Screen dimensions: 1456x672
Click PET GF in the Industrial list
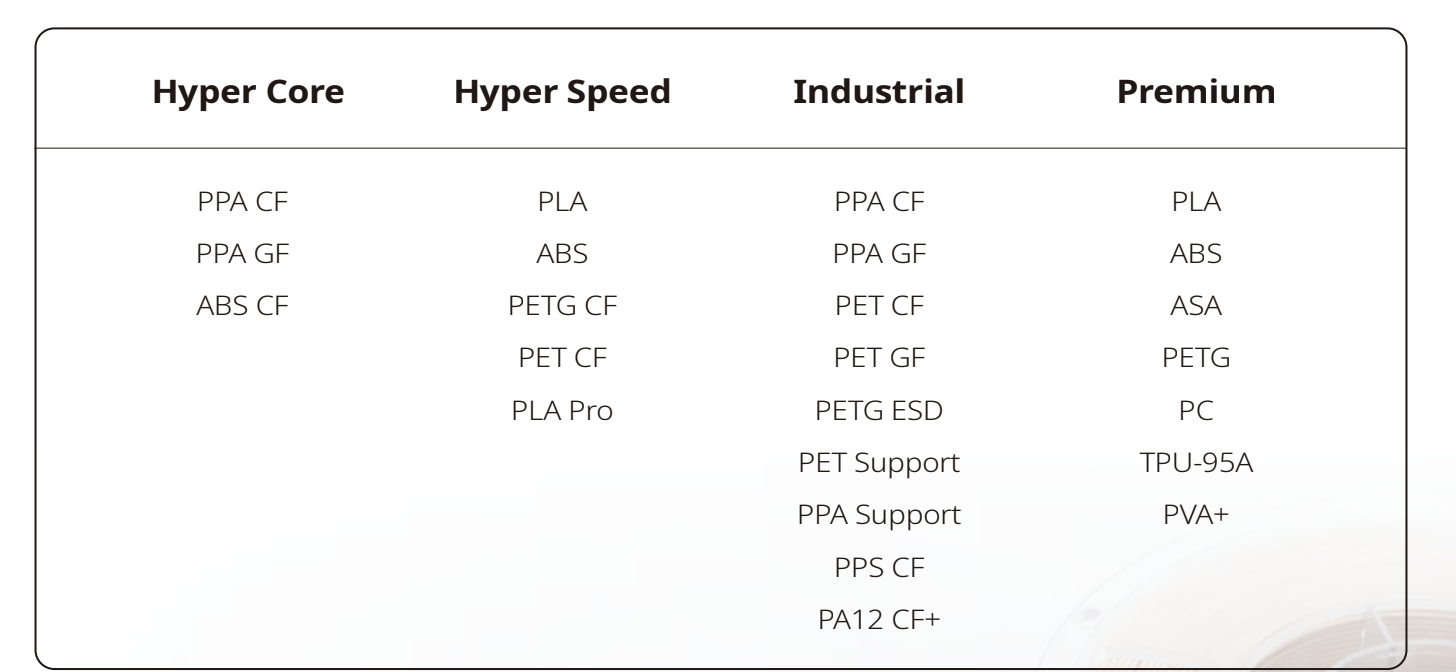coord(879,358)
